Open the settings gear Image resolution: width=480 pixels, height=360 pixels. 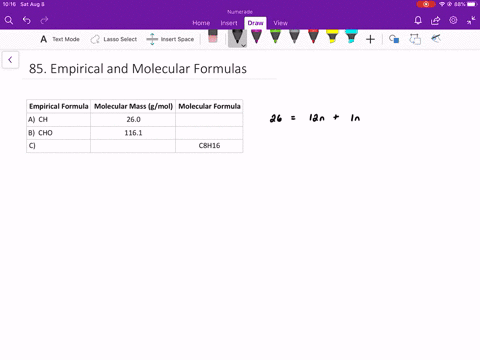453,20
